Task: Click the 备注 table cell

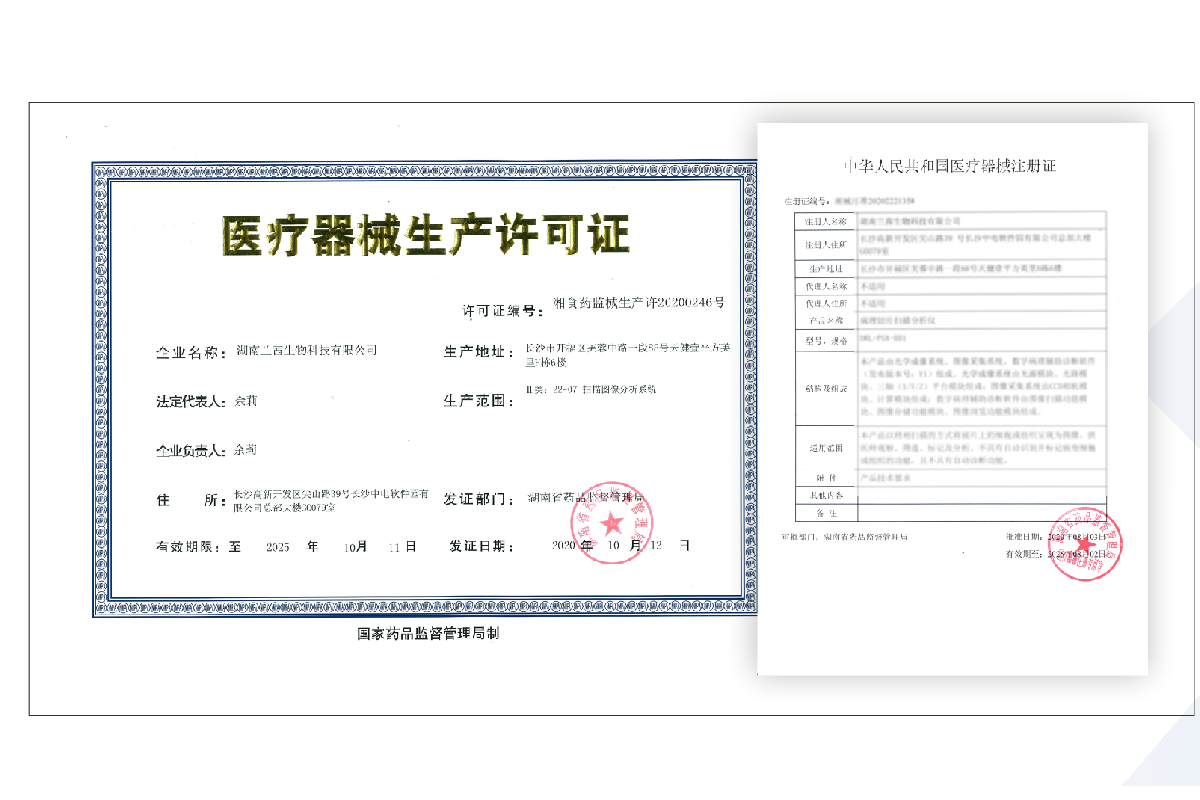Action: click(x=825, y=512)
